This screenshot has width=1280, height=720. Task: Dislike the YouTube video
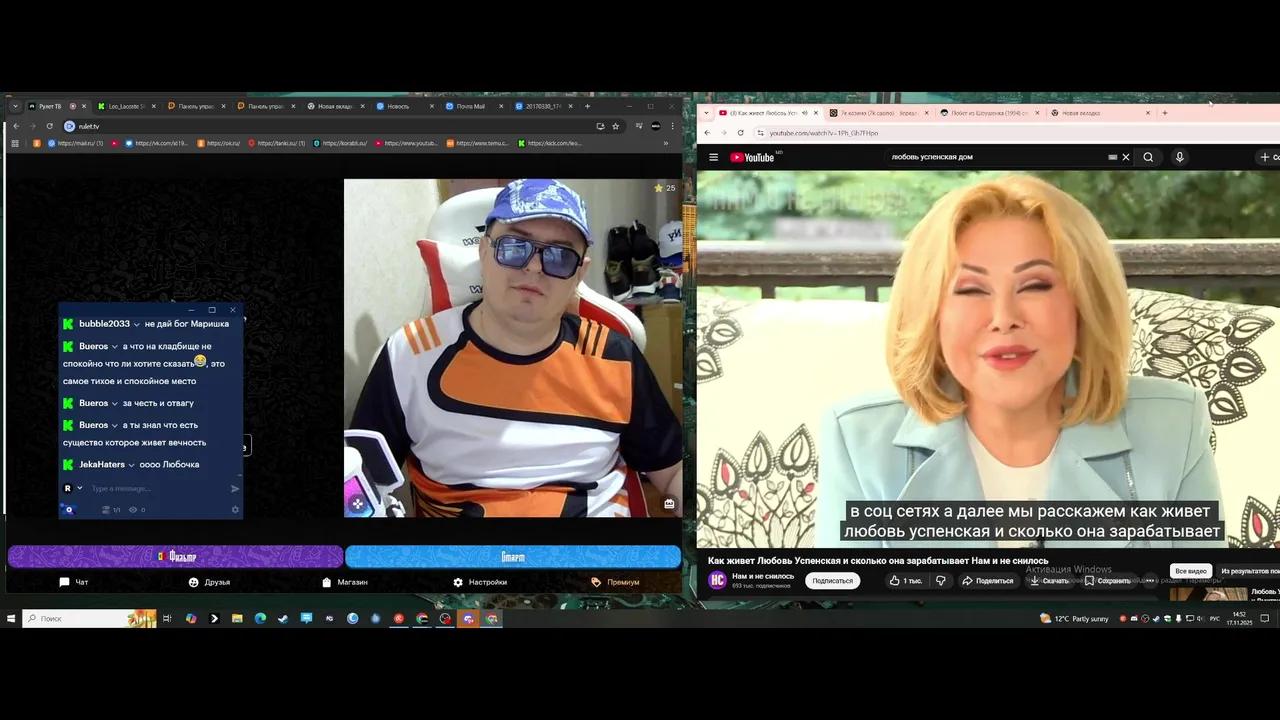coord(940,581)
